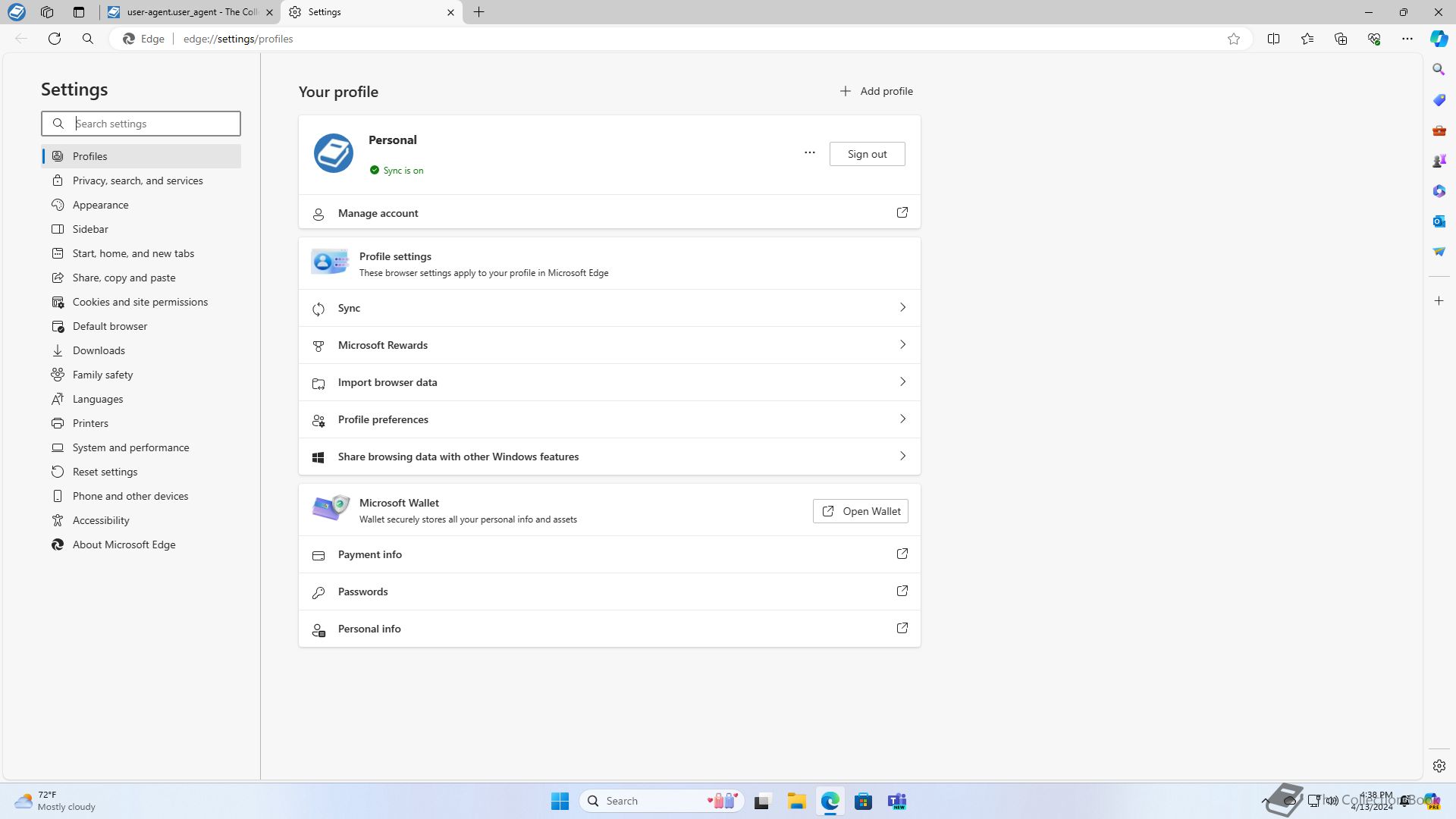This screenshot has height=819, width=1456.
Task: Open split screen icon in toolbar
Action: point(1274,39)
